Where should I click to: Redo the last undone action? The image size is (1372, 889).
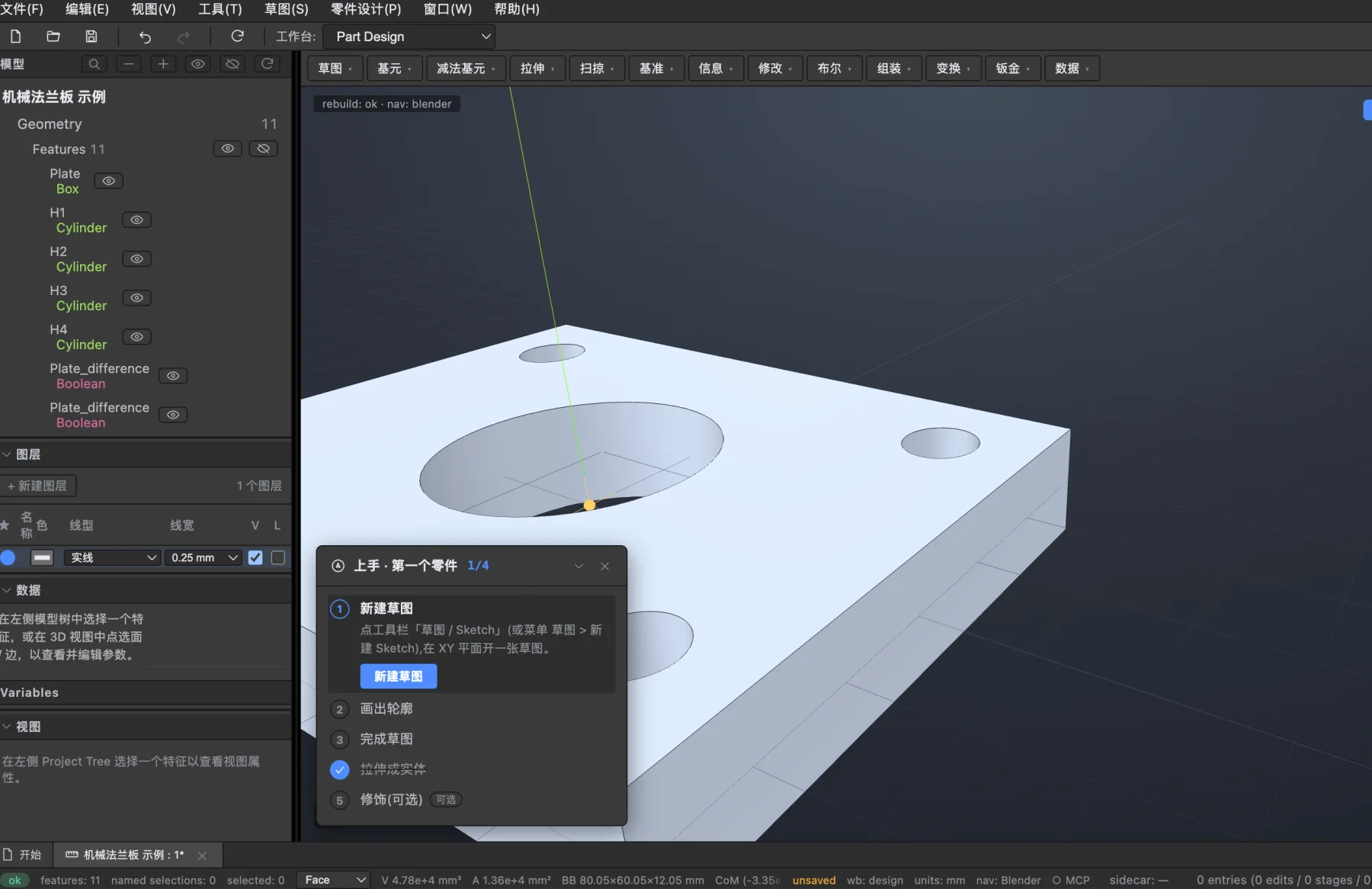coord(184,37)
